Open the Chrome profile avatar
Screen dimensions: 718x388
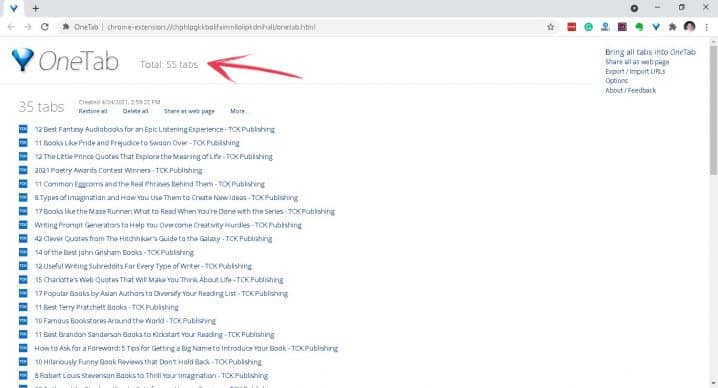[689, 27]
